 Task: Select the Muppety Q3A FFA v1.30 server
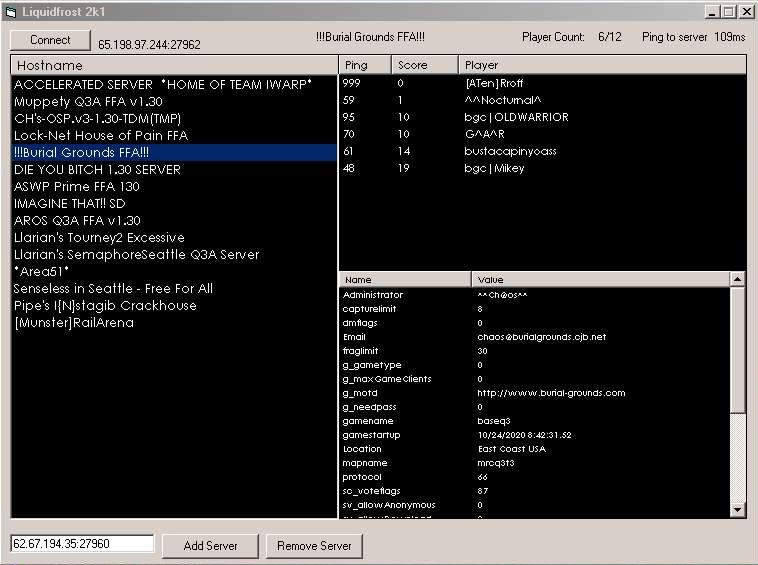pos(88,102)
